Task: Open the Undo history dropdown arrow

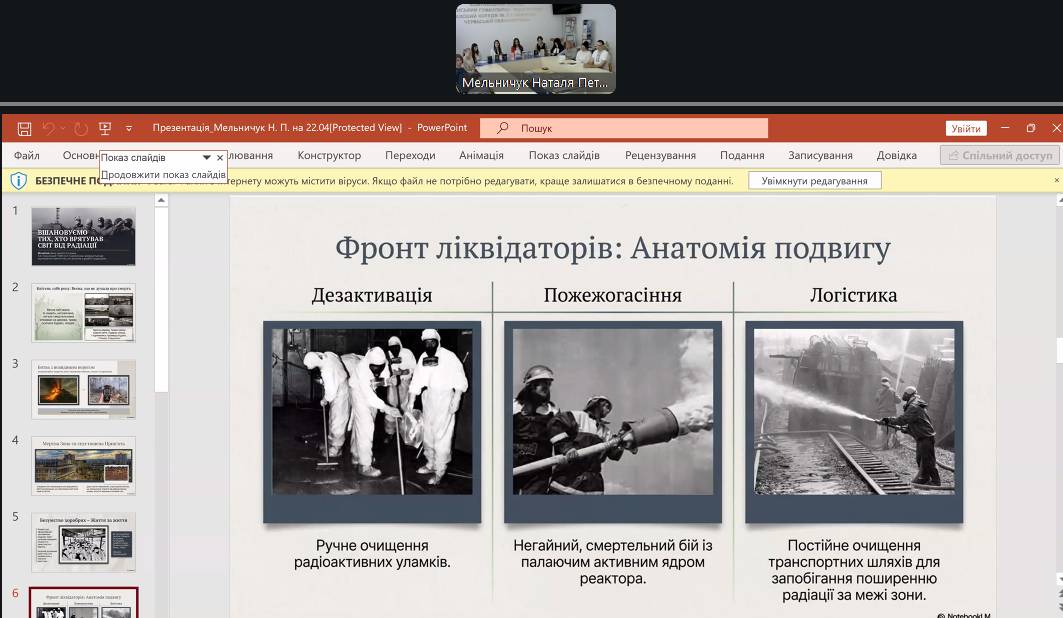Action: [x=63, y=128]
